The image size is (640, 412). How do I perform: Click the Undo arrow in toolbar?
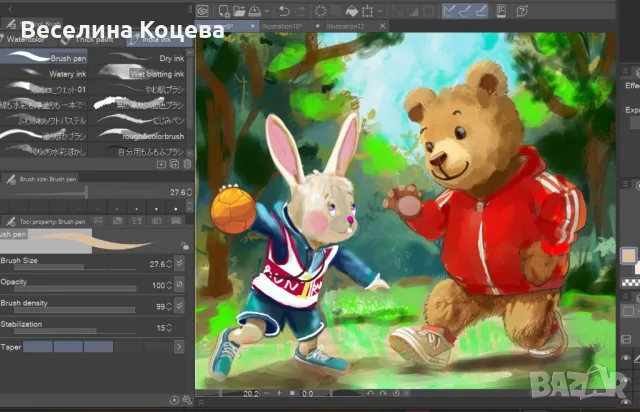[283, 10]
